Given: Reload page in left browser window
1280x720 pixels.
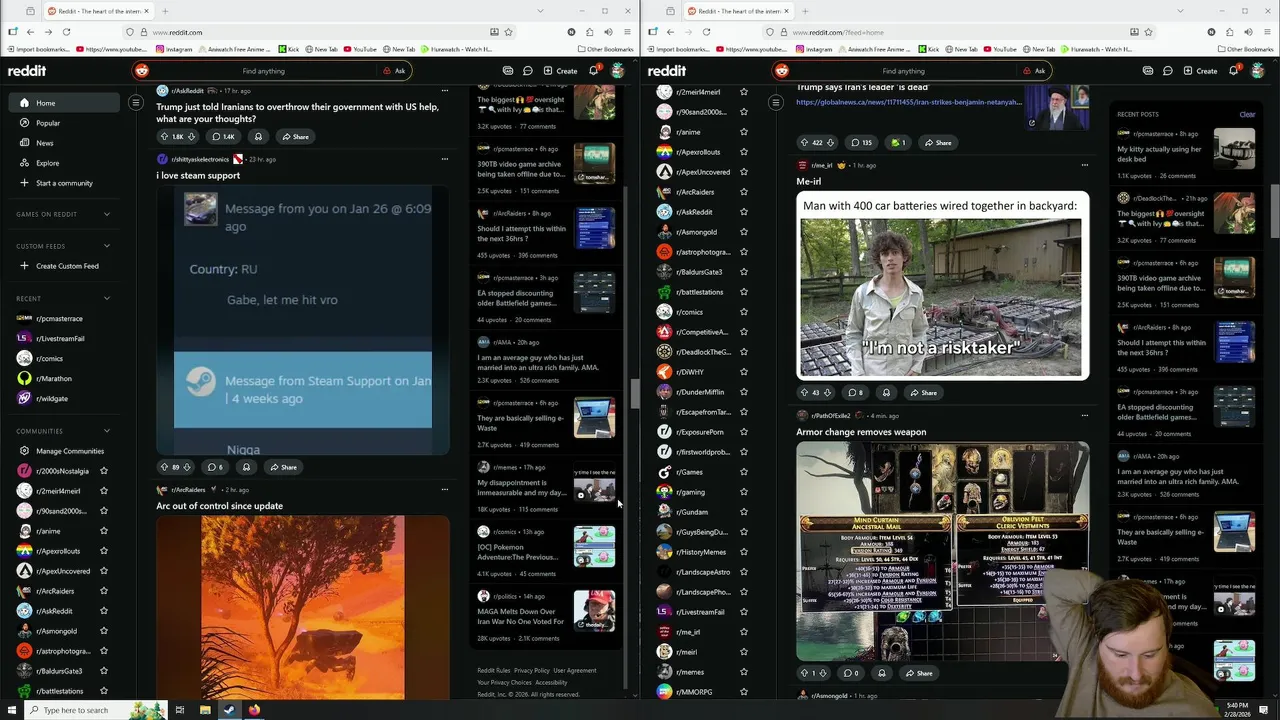Looking at the screenshot, I should 66,32.
